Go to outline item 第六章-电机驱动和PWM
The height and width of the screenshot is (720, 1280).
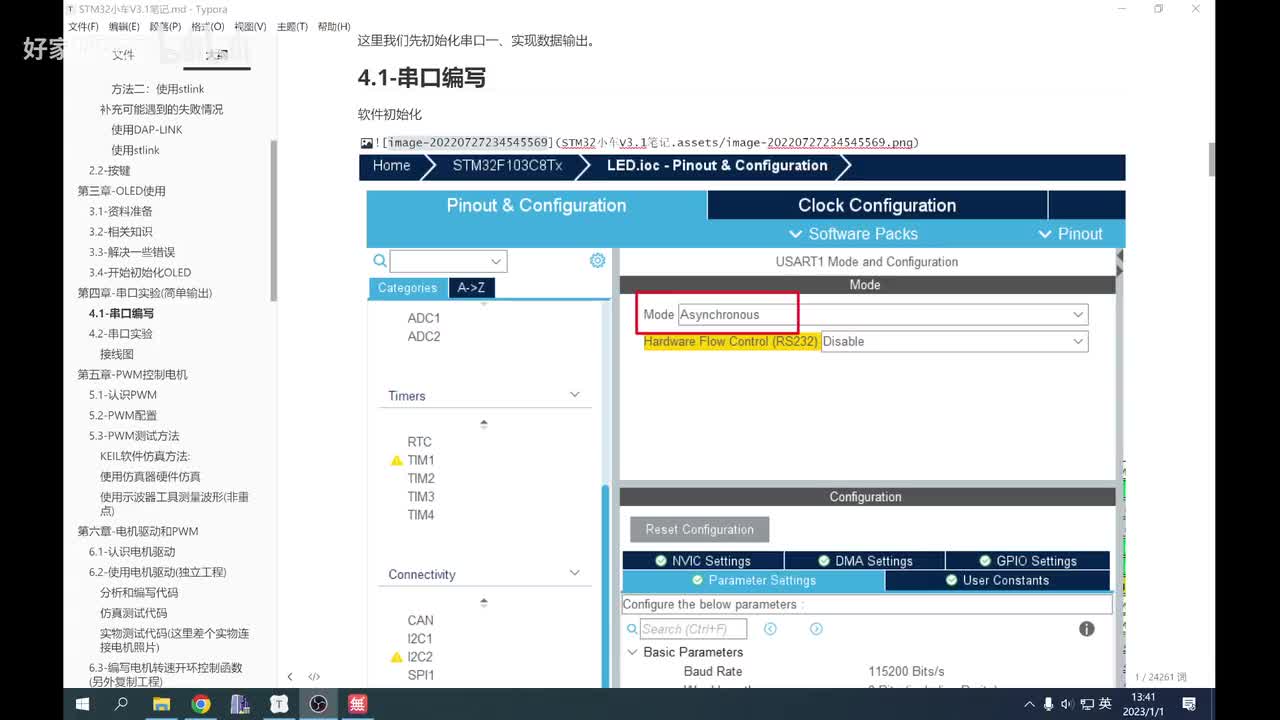[138, 531]
